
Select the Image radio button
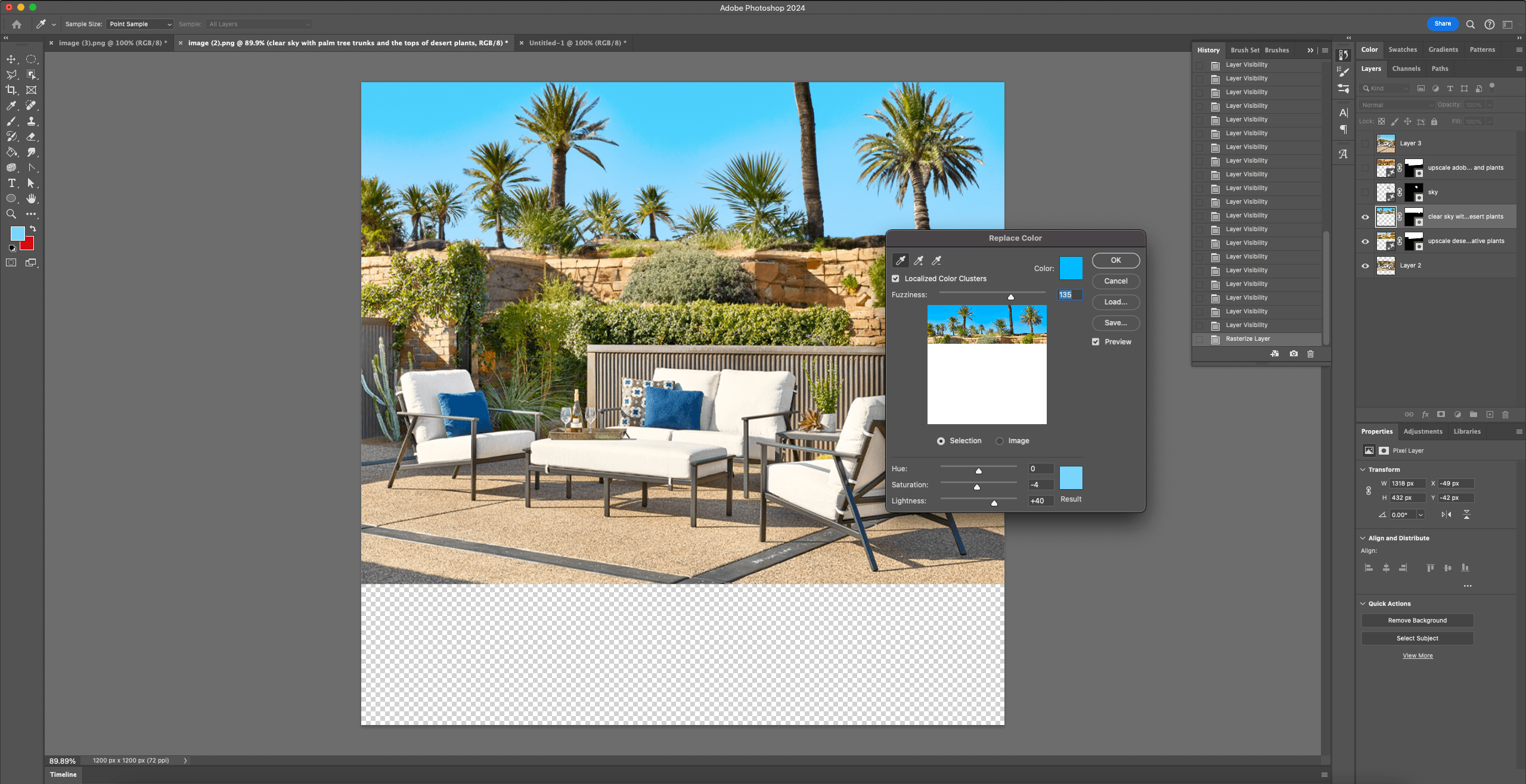(x=1000, y=441)
